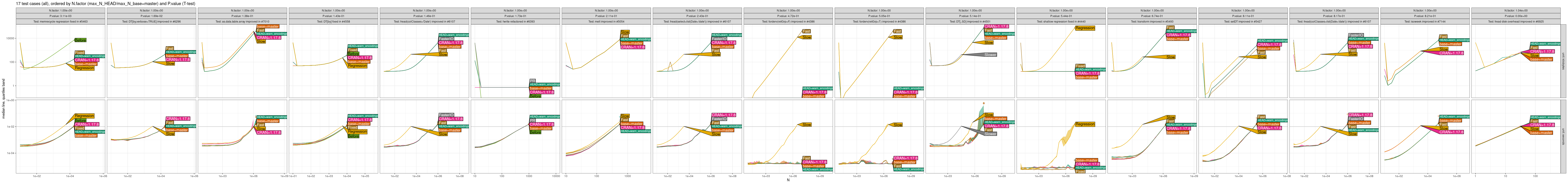
Task: Select the 'memrecycle regression fixed in #5463' header
Action: pyautogui.click(x=60, y=21)
